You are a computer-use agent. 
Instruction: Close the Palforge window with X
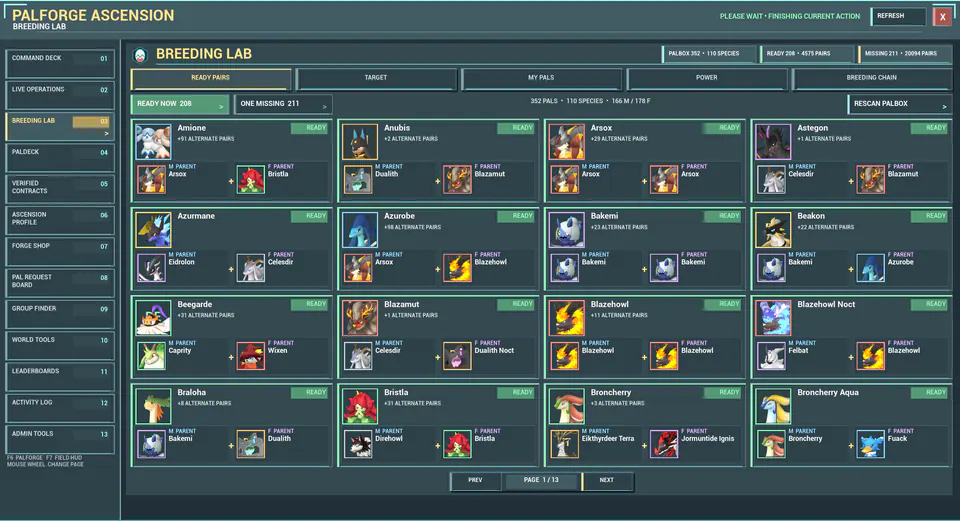coord(942,17)
